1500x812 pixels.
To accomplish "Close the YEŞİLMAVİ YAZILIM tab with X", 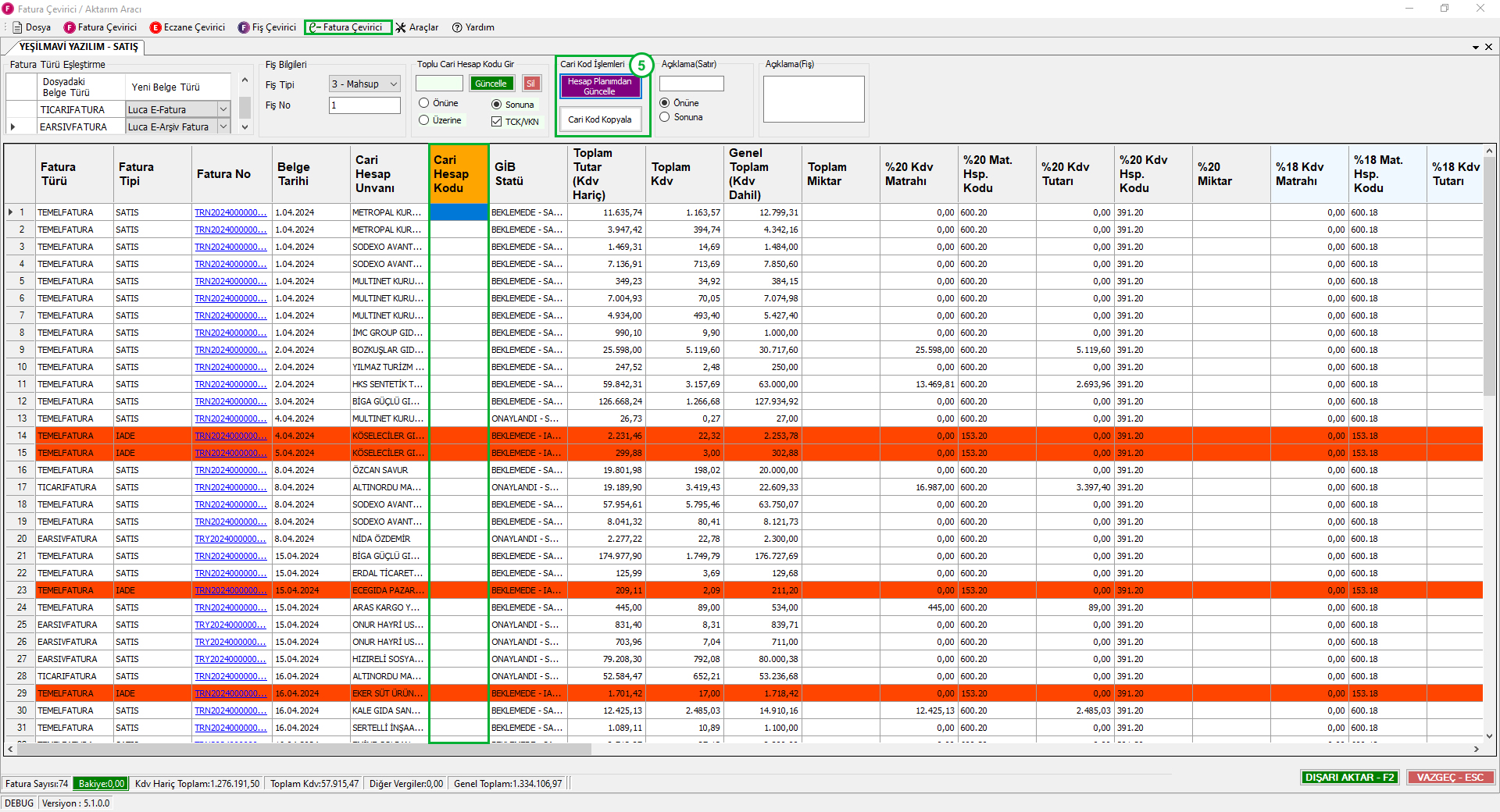I will [x=1488, y=47].
